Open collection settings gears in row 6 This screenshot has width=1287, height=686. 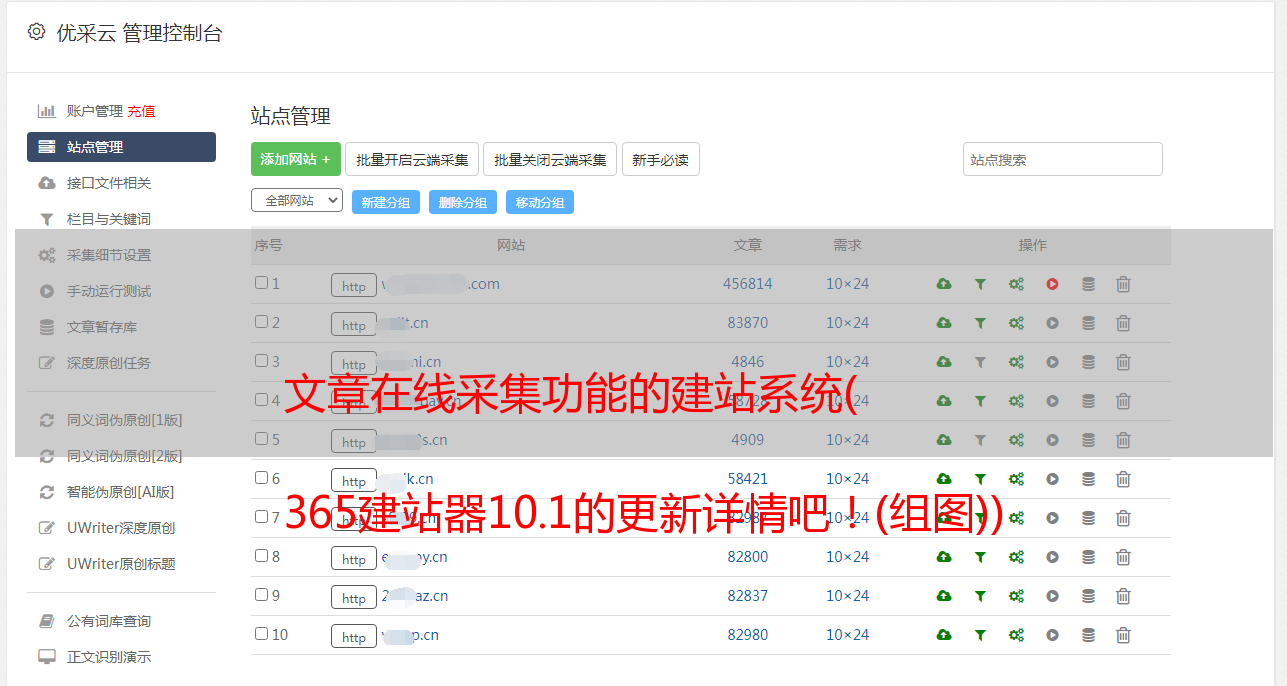click(x=1016, y=479)
